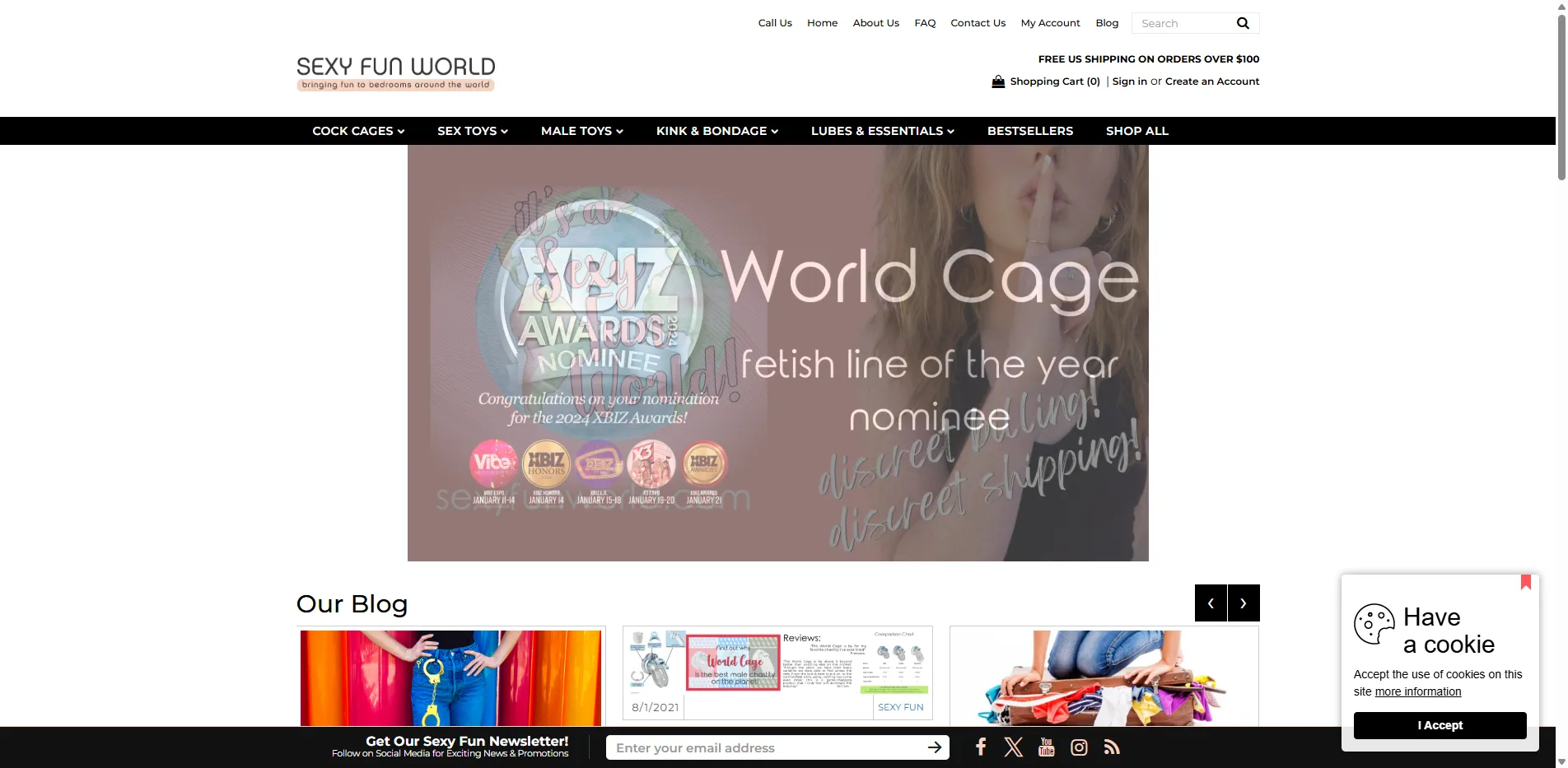This screenshot has width=1568, height=768.
Task: Open the X (Twitter) social icon
Action: pos(1013,747)
